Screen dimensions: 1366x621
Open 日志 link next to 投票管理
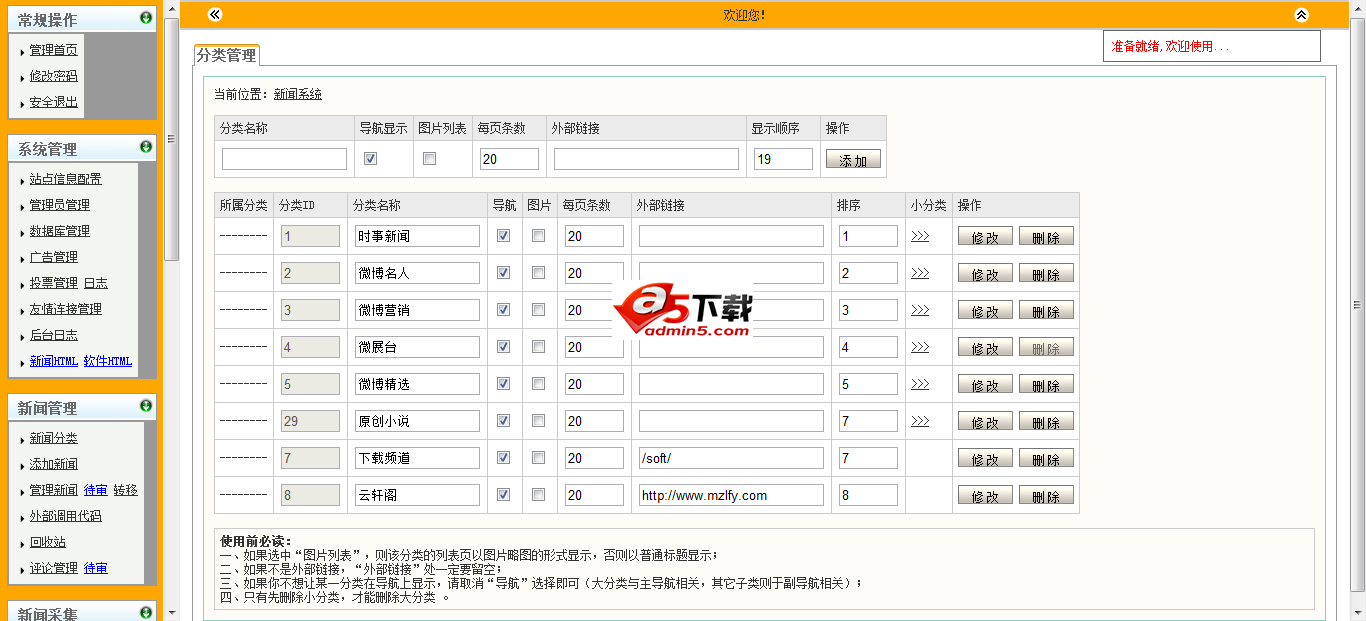coord(96,283)
